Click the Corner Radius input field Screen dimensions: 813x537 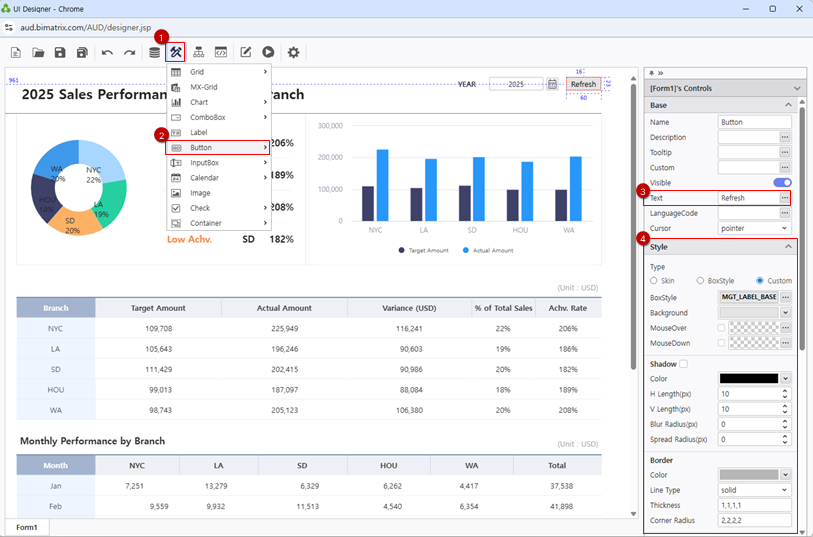tap(755, 520)
